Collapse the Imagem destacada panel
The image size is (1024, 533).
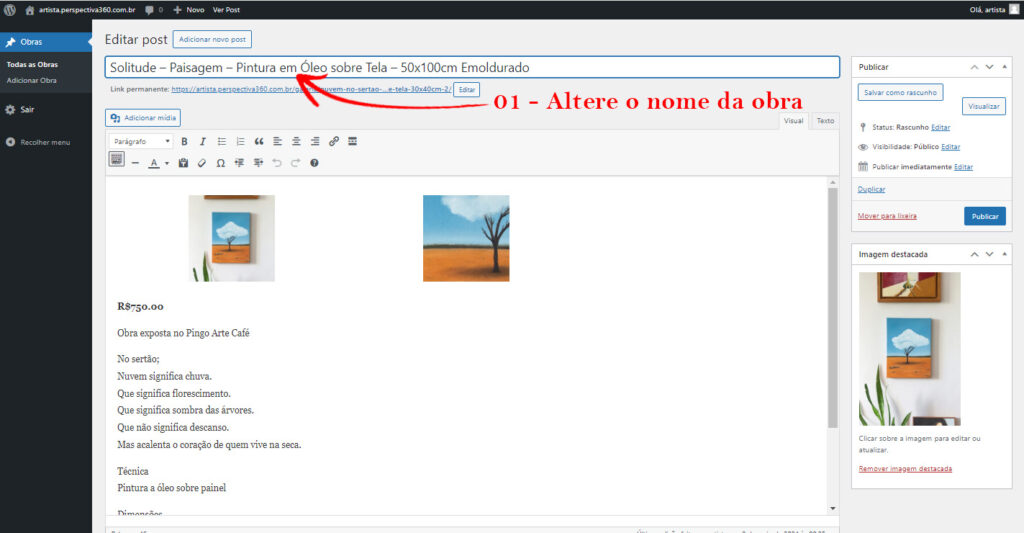(x=1004, y=254)
